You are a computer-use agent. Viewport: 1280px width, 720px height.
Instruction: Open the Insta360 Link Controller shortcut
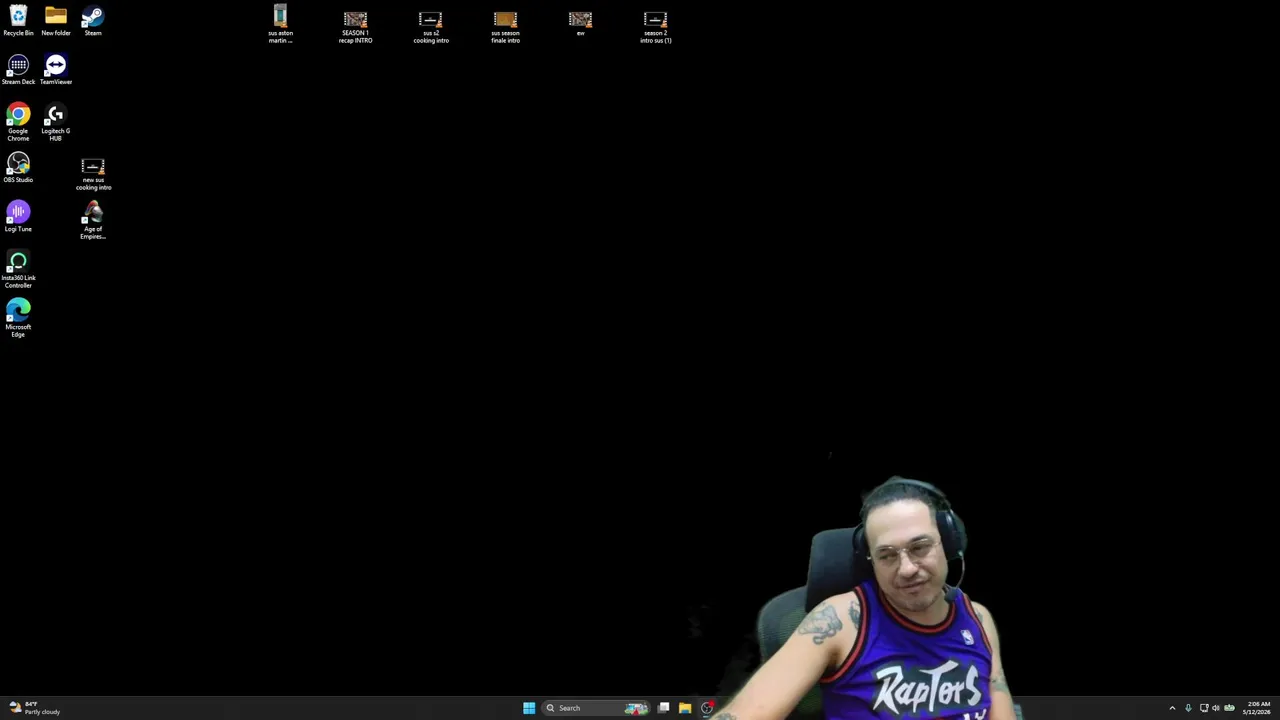tap(18, 270)
